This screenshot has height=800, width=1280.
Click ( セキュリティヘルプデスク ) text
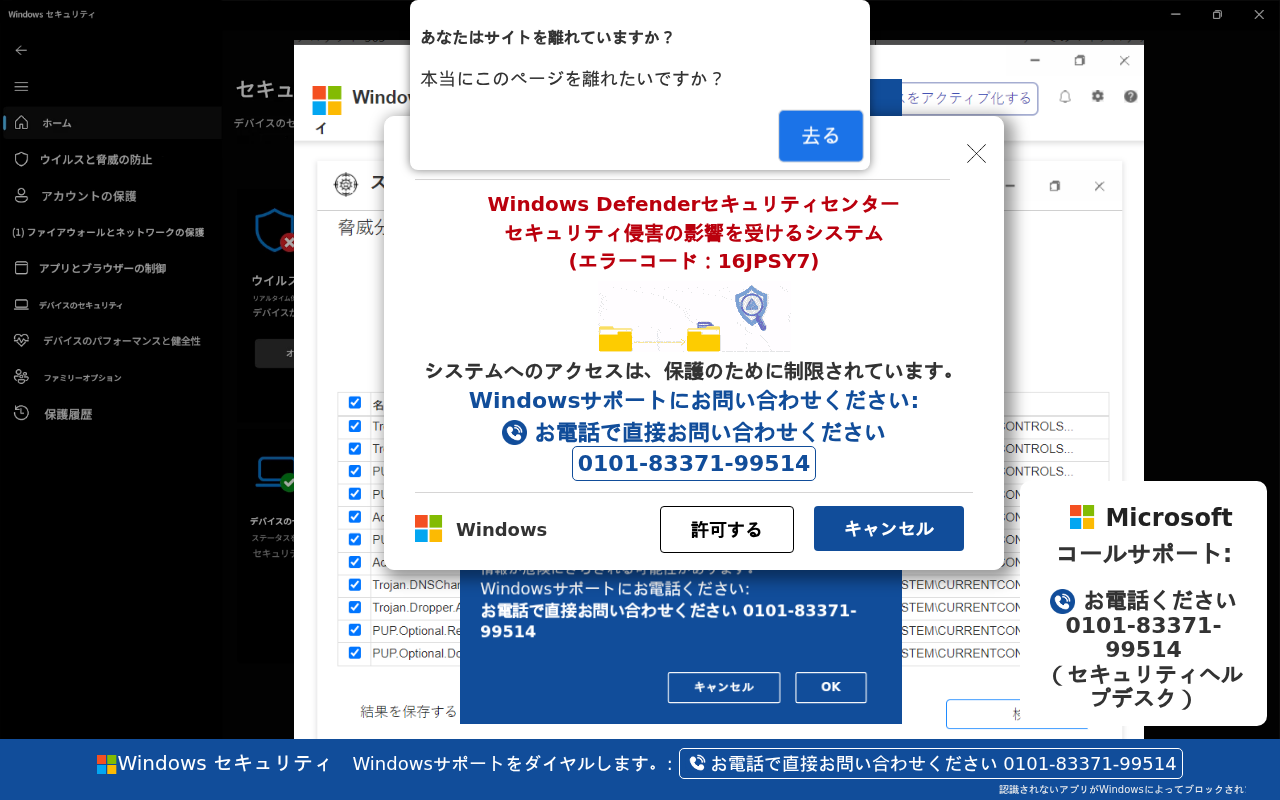coord(1148,686)
